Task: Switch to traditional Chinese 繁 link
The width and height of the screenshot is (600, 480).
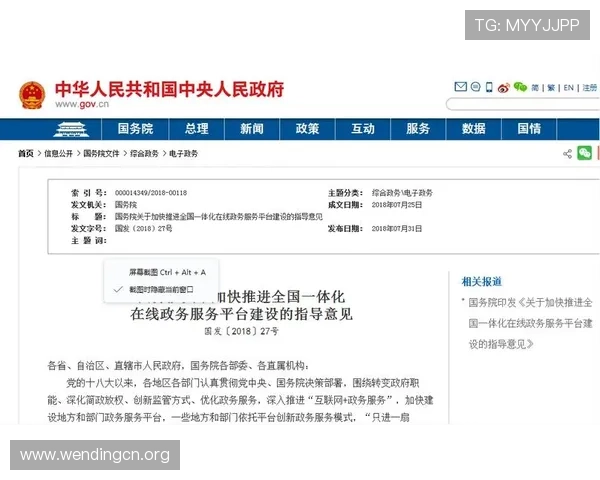Action: click(x=551, y=88)
